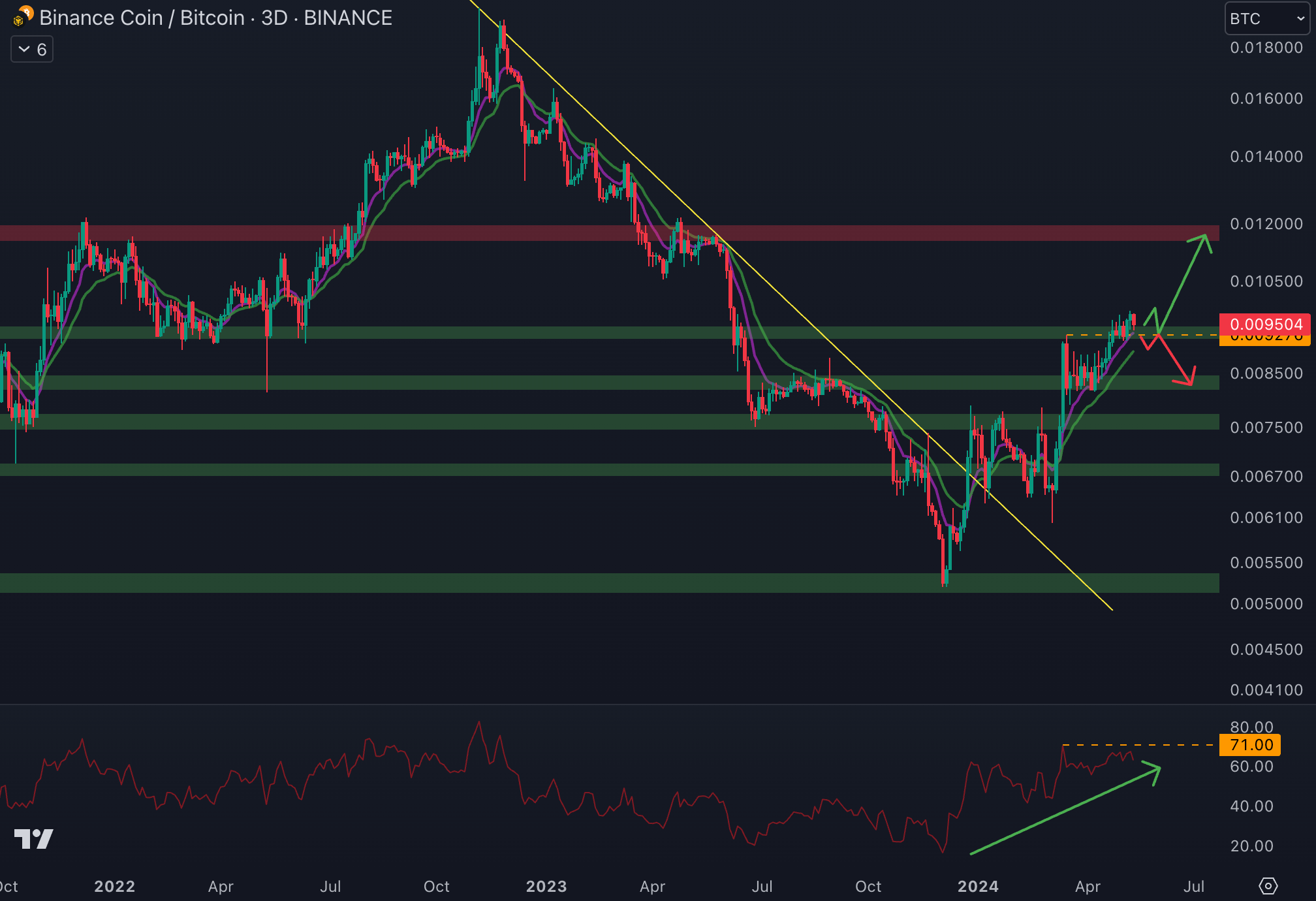Viewport: 1316px width, 901px height.
Task: Click the 2024 label on time axis
Action: click(x=977, y=886)
